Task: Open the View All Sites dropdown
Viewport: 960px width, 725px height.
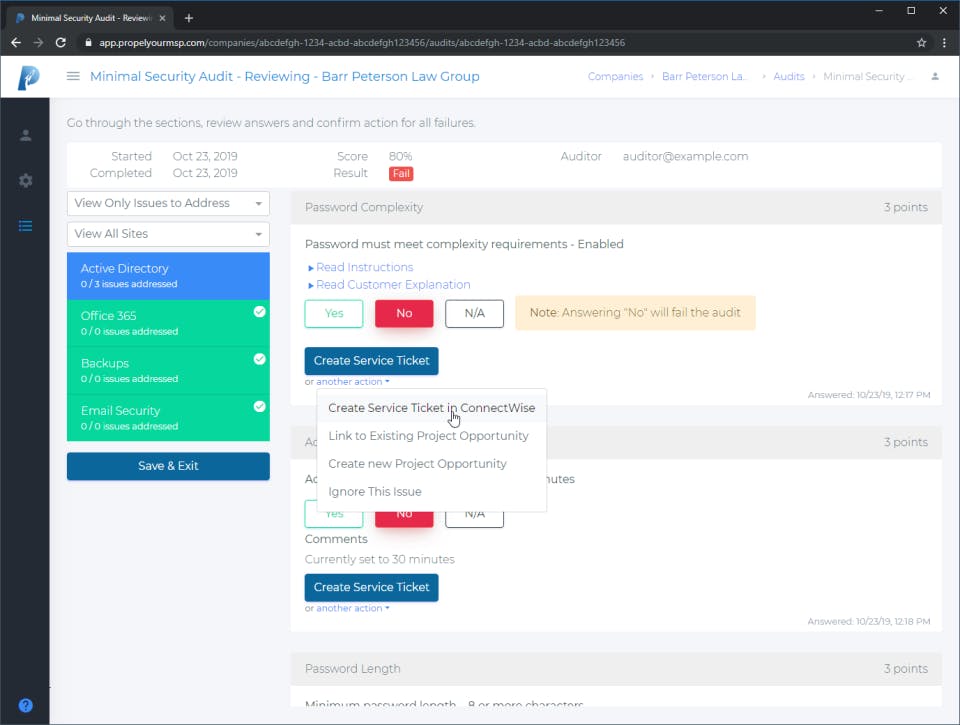Action: tap(167, 234)
